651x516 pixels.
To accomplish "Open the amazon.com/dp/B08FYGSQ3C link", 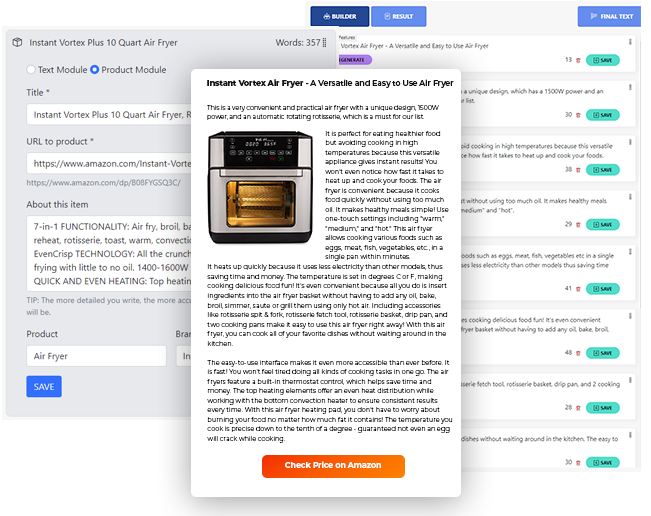I will (103, 183).
